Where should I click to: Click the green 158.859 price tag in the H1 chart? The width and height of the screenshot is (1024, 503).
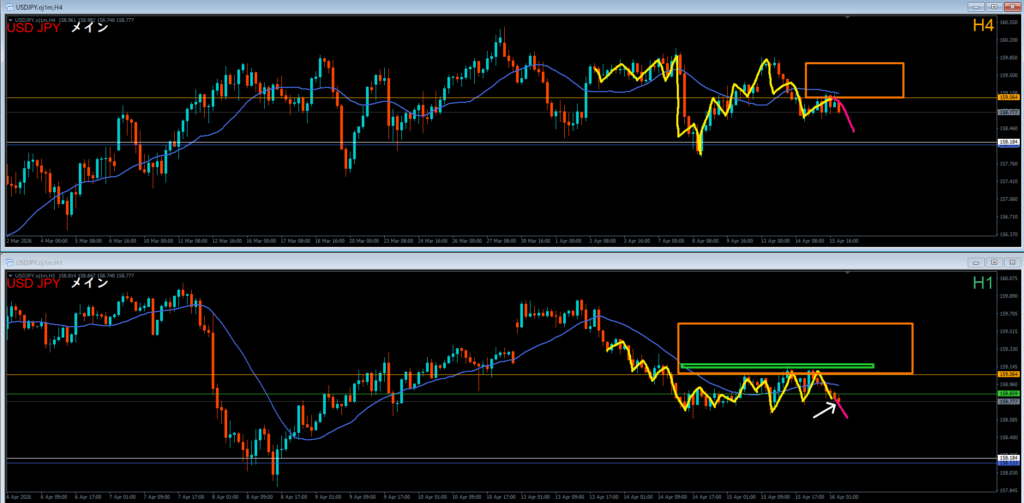(x=1008, y=394)
